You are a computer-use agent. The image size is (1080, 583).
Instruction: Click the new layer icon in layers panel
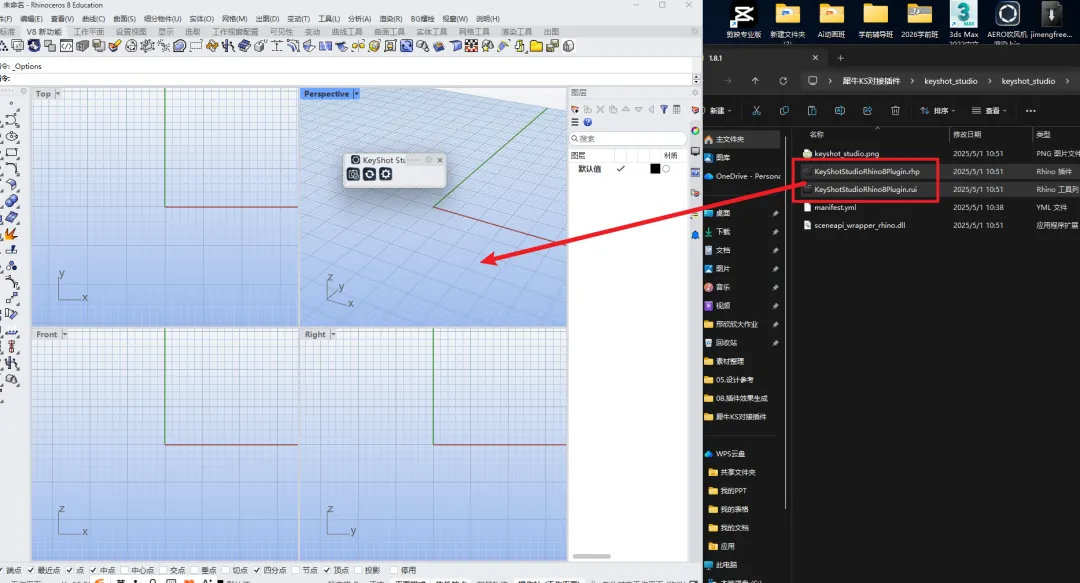[574, 110]
